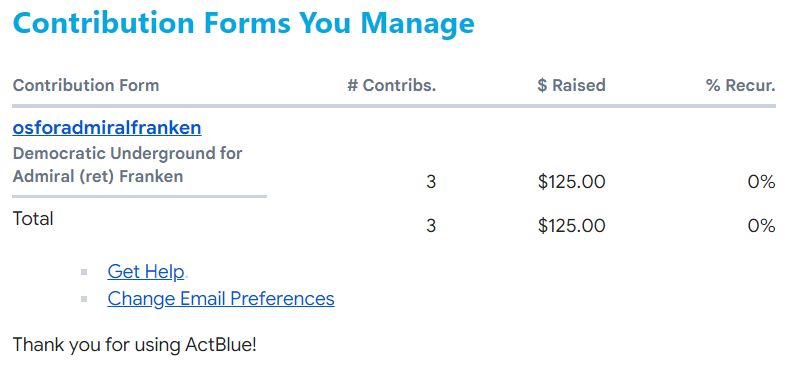The width and height of the screenshot is (786, 365).
Task: Click the osforadmiralfranken row $125.00 raised amount
Action: 571,182
